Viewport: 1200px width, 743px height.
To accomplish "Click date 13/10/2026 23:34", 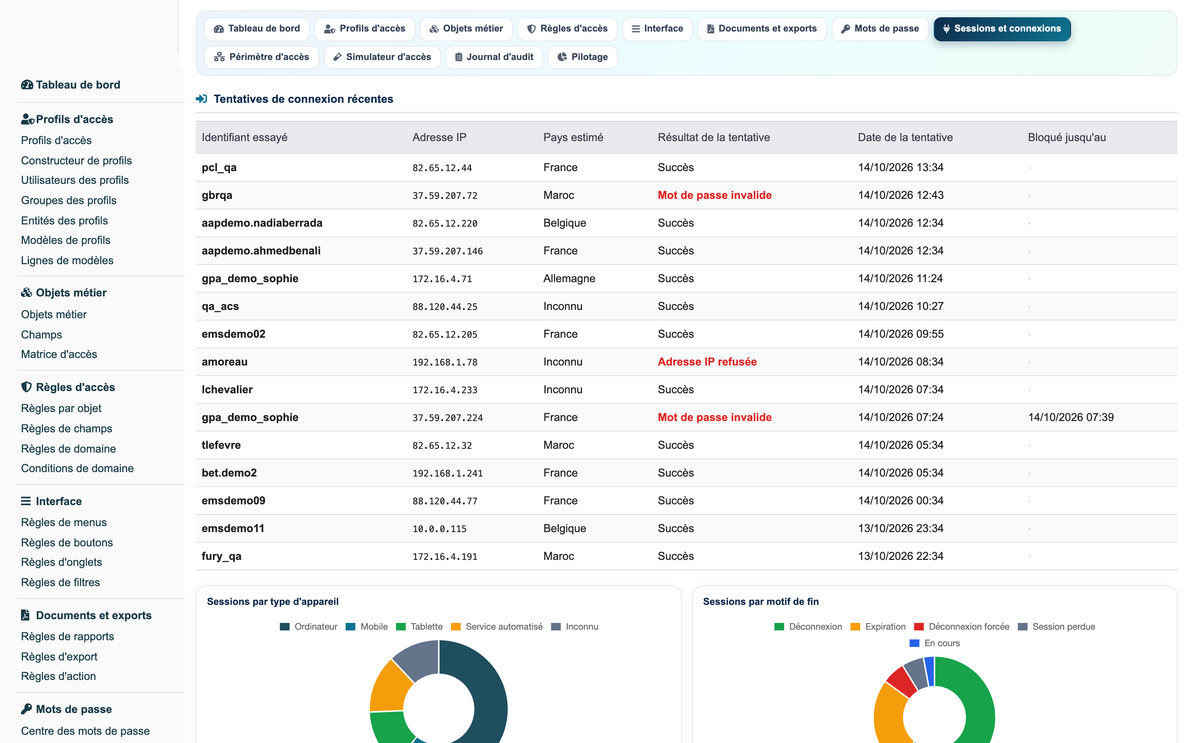I will [x=900, y=528].
